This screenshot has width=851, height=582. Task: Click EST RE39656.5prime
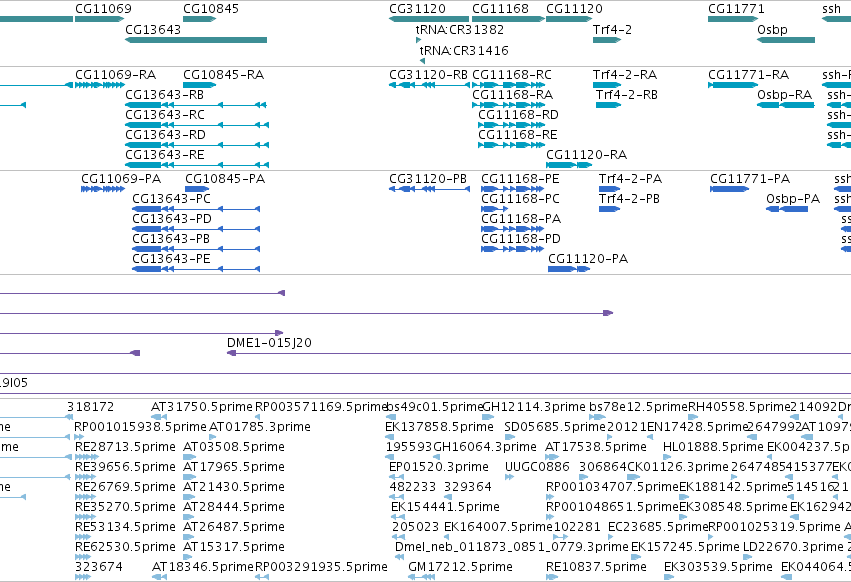point(125,467)
